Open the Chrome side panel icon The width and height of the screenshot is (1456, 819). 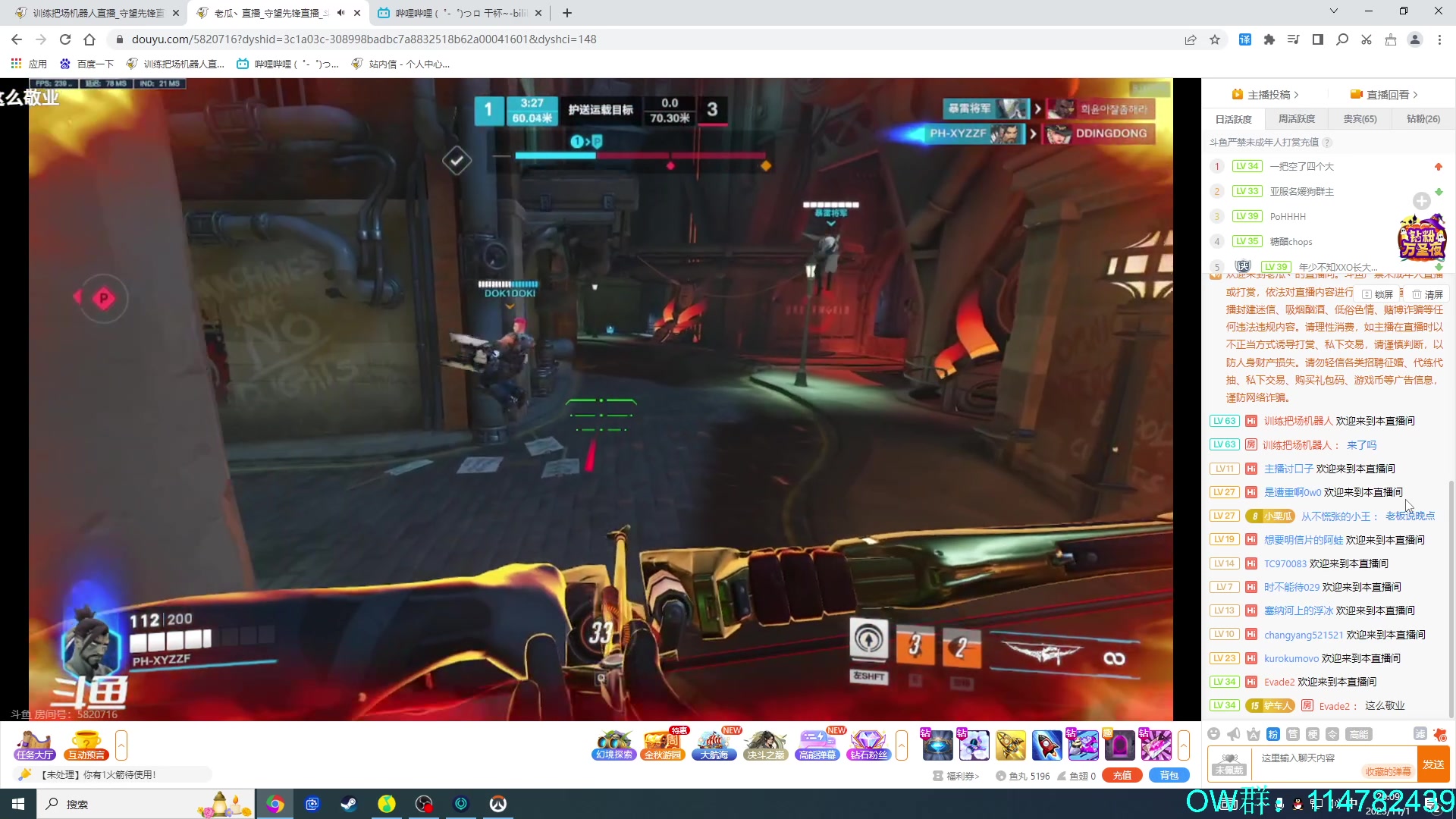(1318, 39)
